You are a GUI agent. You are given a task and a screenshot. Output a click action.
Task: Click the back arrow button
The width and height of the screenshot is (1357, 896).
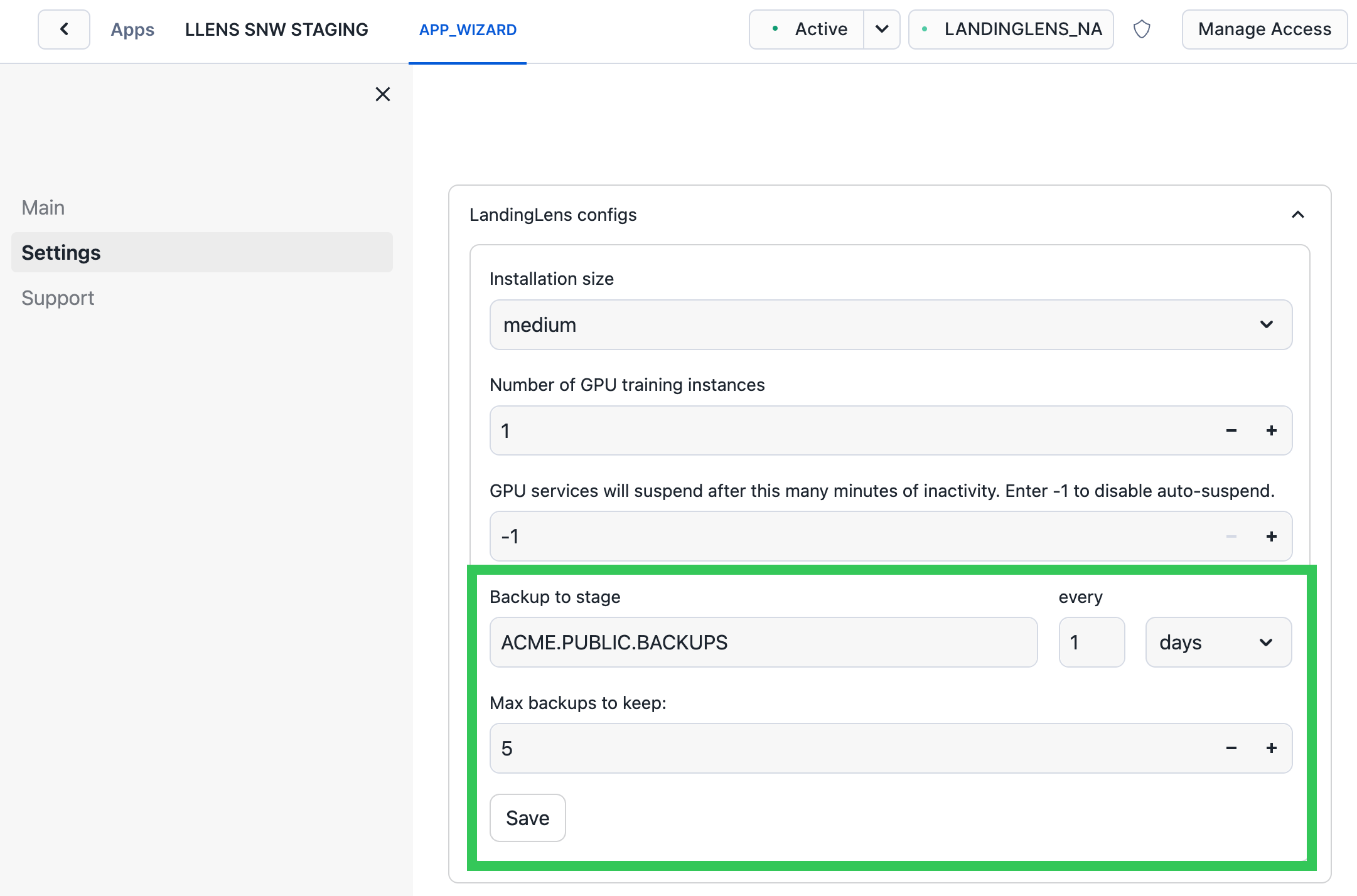tap(64, 29)
